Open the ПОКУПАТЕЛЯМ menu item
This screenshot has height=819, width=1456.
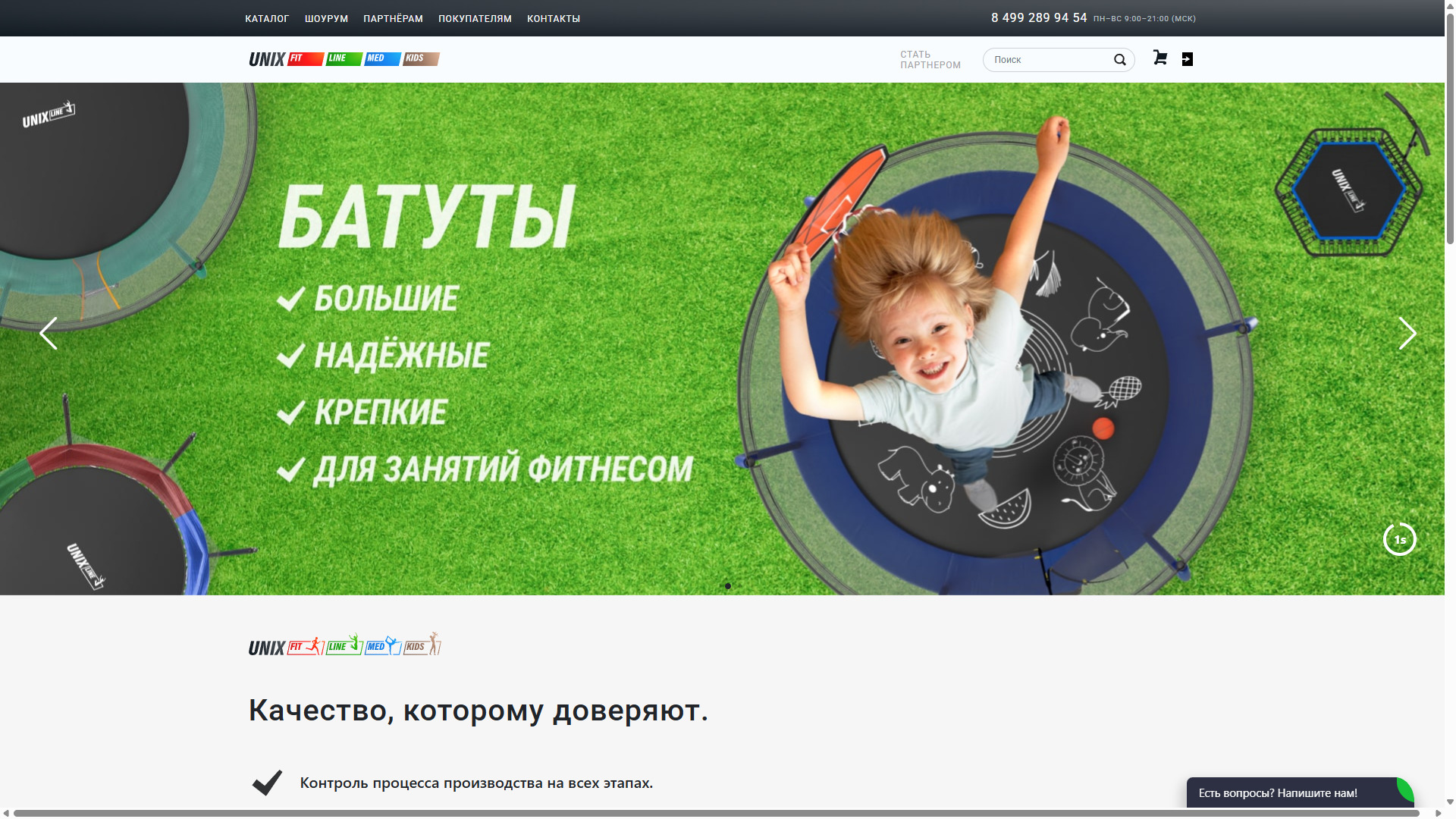tap(475, 19)
